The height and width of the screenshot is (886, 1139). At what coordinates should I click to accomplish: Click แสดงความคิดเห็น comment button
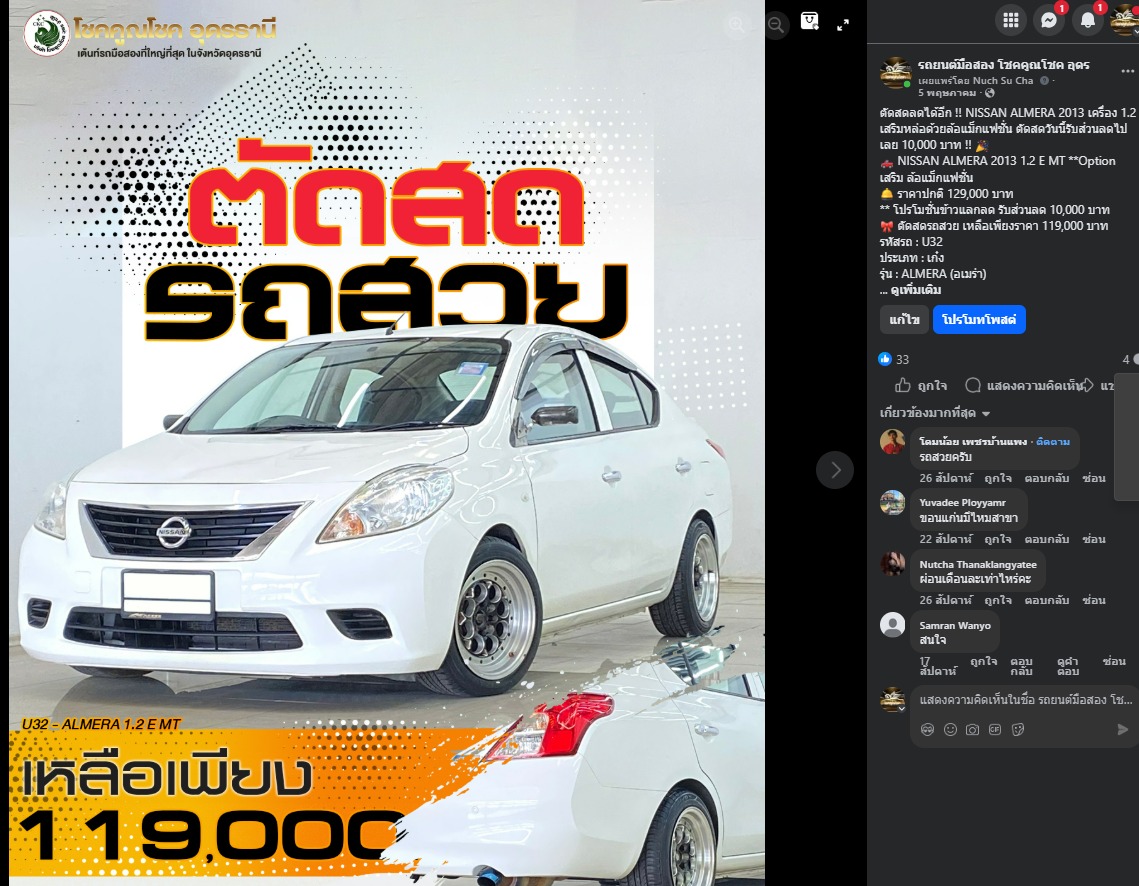pos(1024,385)
